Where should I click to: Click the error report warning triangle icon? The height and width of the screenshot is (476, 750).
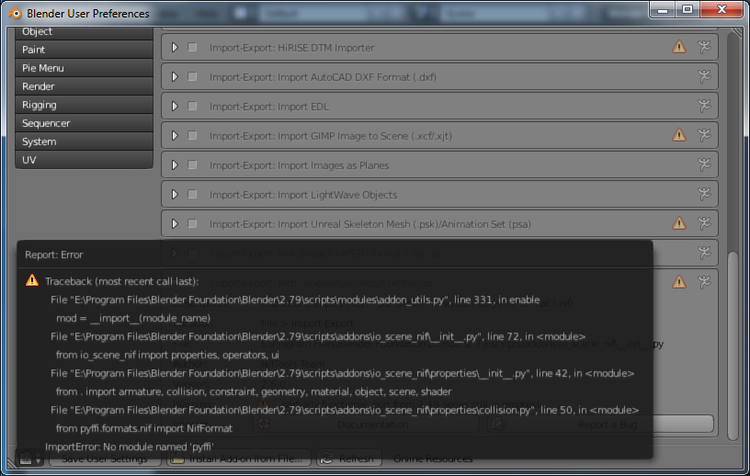(32, 280)
